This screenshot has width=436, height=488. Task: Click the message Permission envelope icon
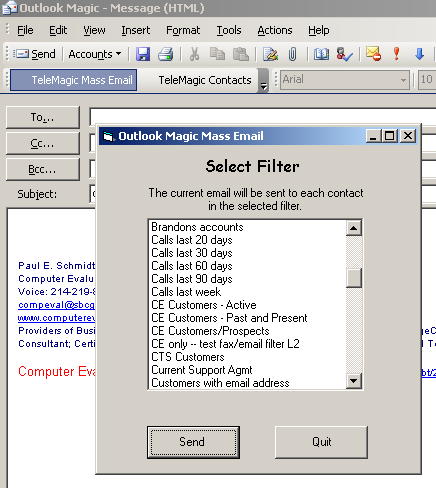pyautogui.click(x=373, y=54)
